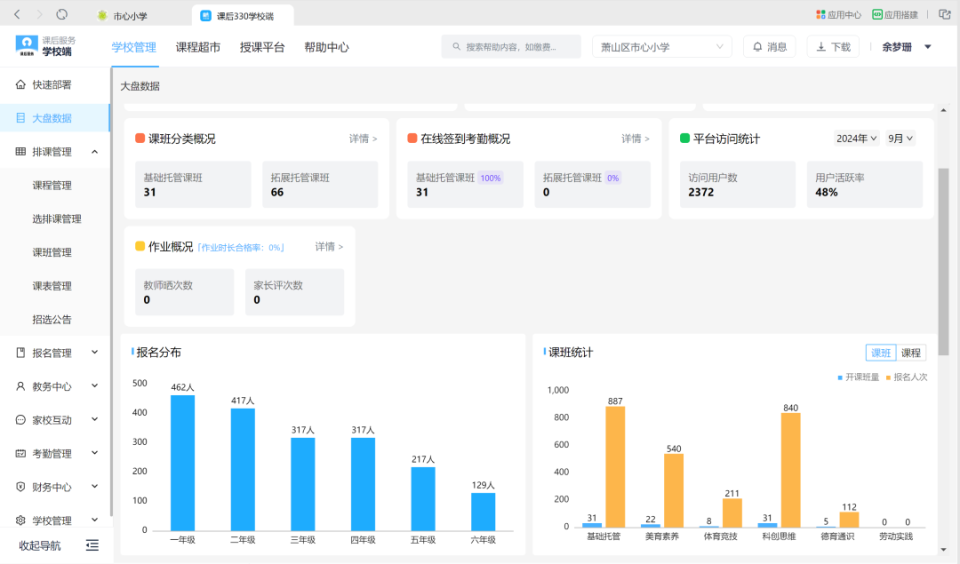Open 招选公告 in the sidebar
The width and height of the screenshot is (960, 564).
[x=52, y=319]
